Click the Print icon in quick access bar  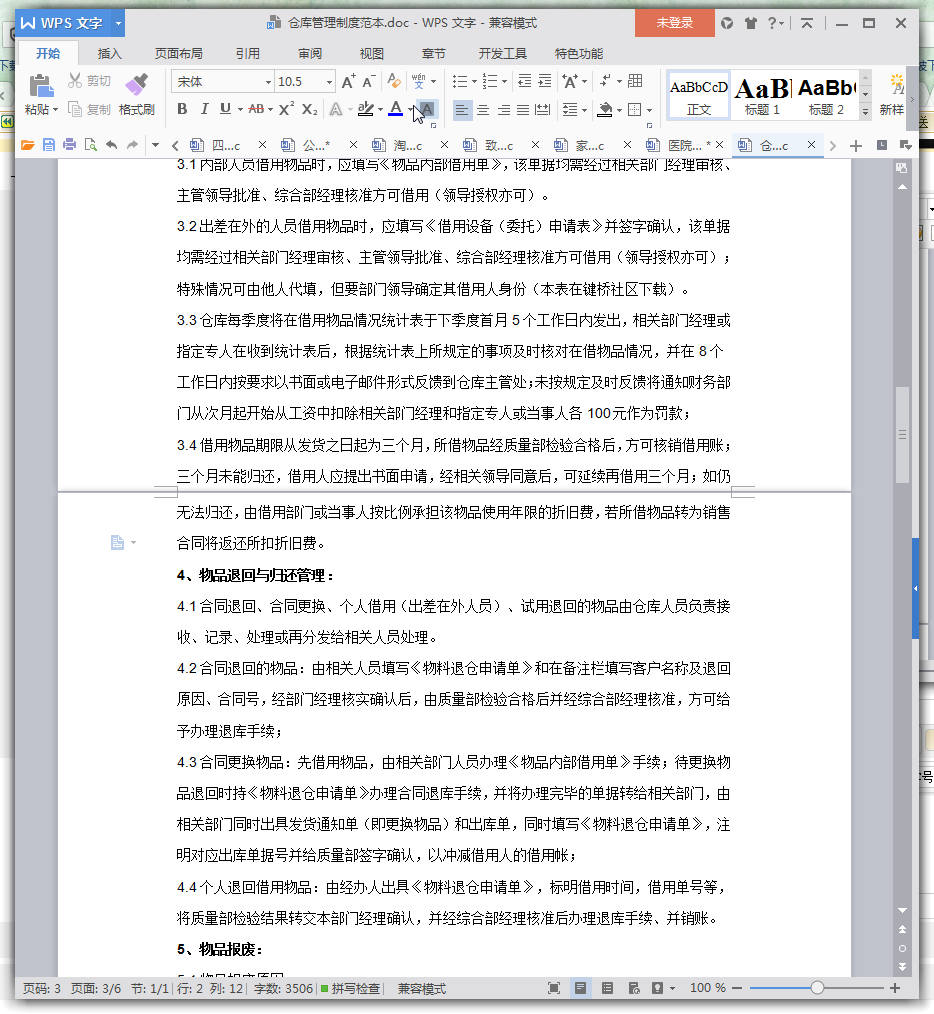69,146
